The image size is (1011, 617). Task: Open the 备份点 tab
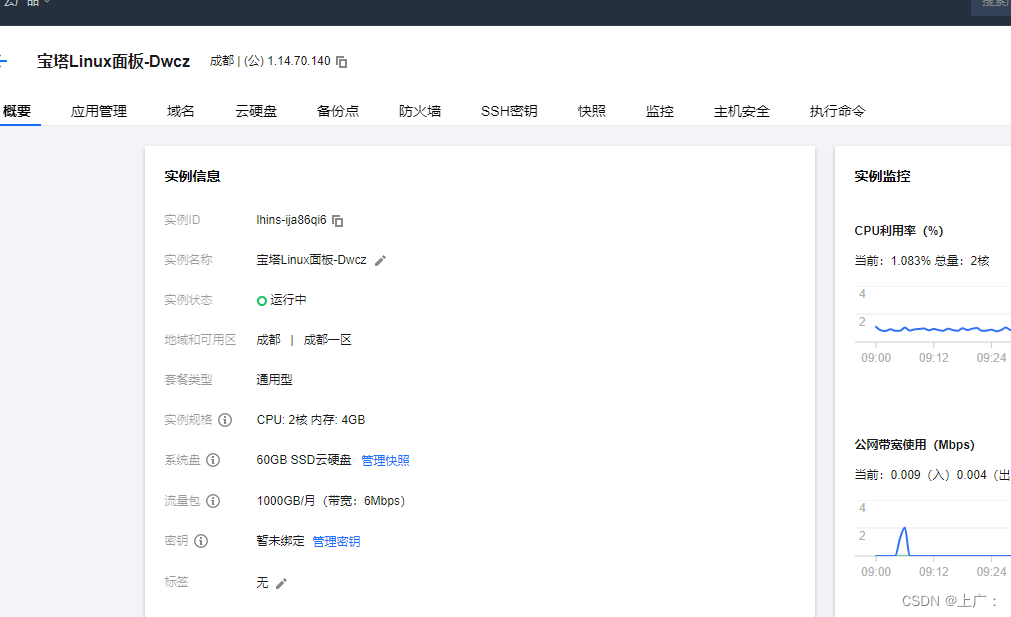338,111
